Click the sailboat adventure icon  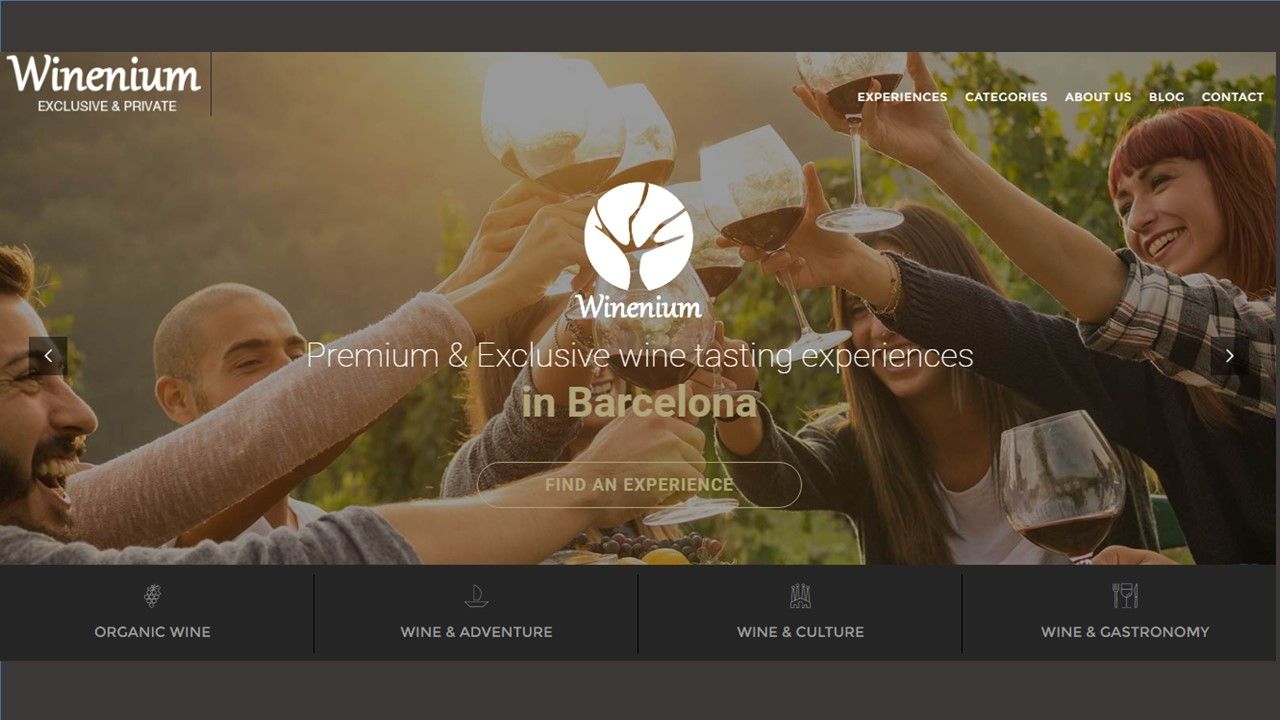tap(476, 596)
